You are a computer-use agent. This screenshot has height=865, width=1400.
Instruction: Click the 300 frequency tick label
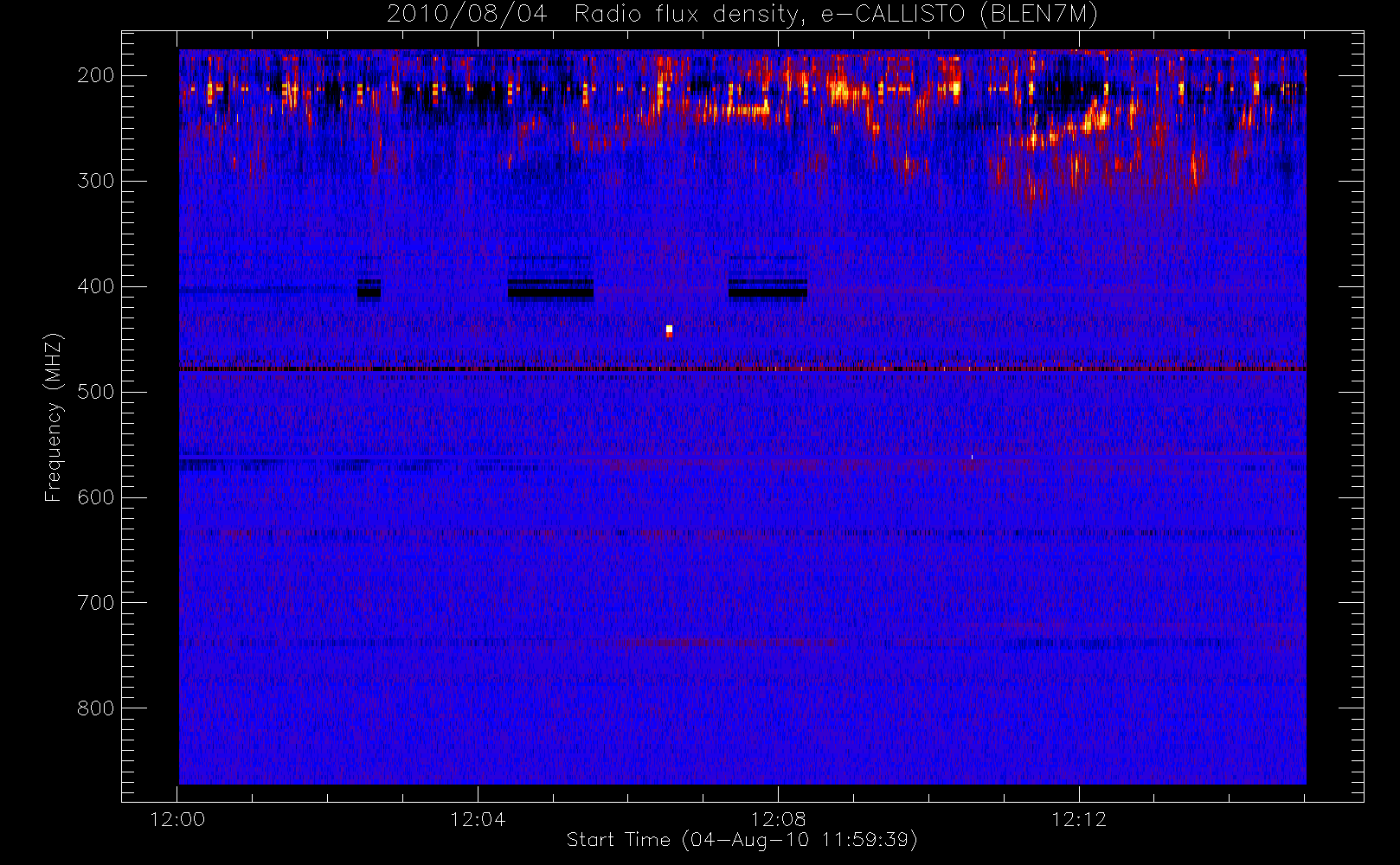pyautogui.click(x=95, y=181)
